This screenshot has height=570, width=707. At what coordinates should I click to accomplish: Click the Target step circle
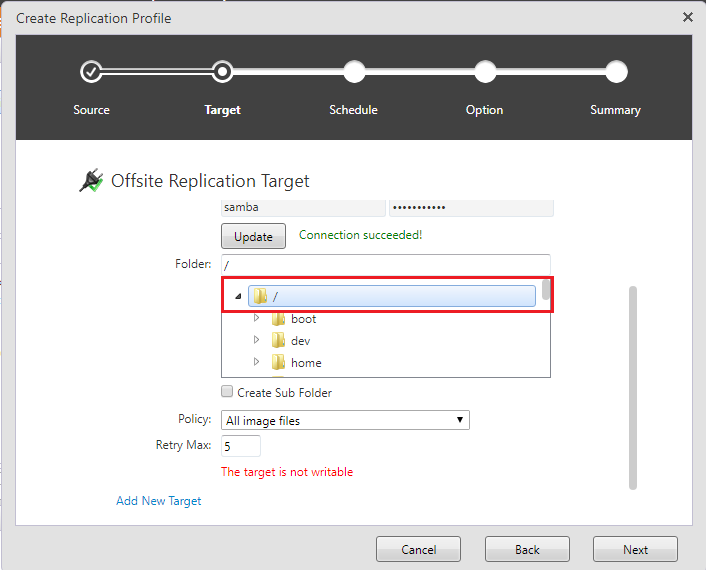coord(222,72)
